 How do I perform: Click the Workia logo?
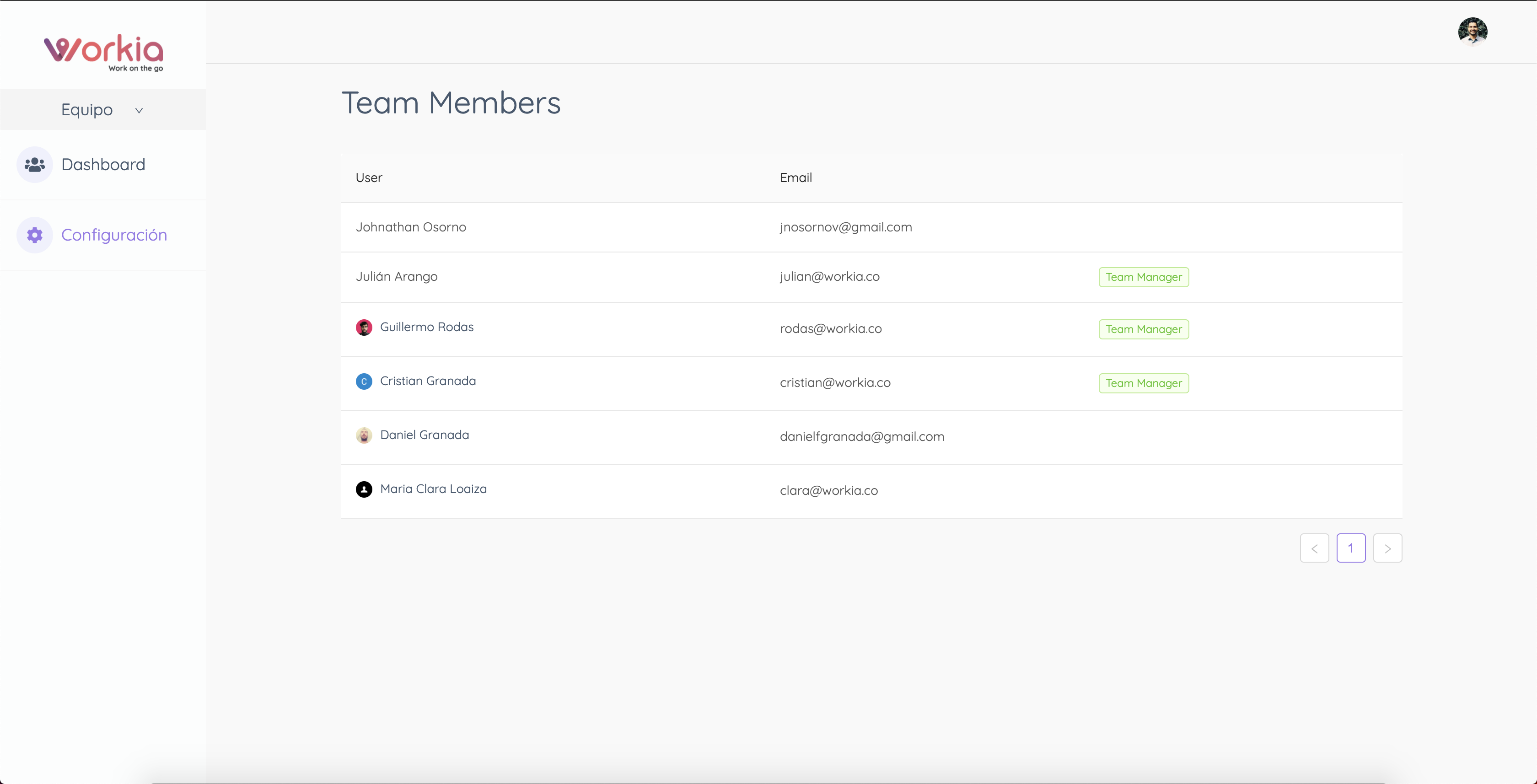coord(103,53)
